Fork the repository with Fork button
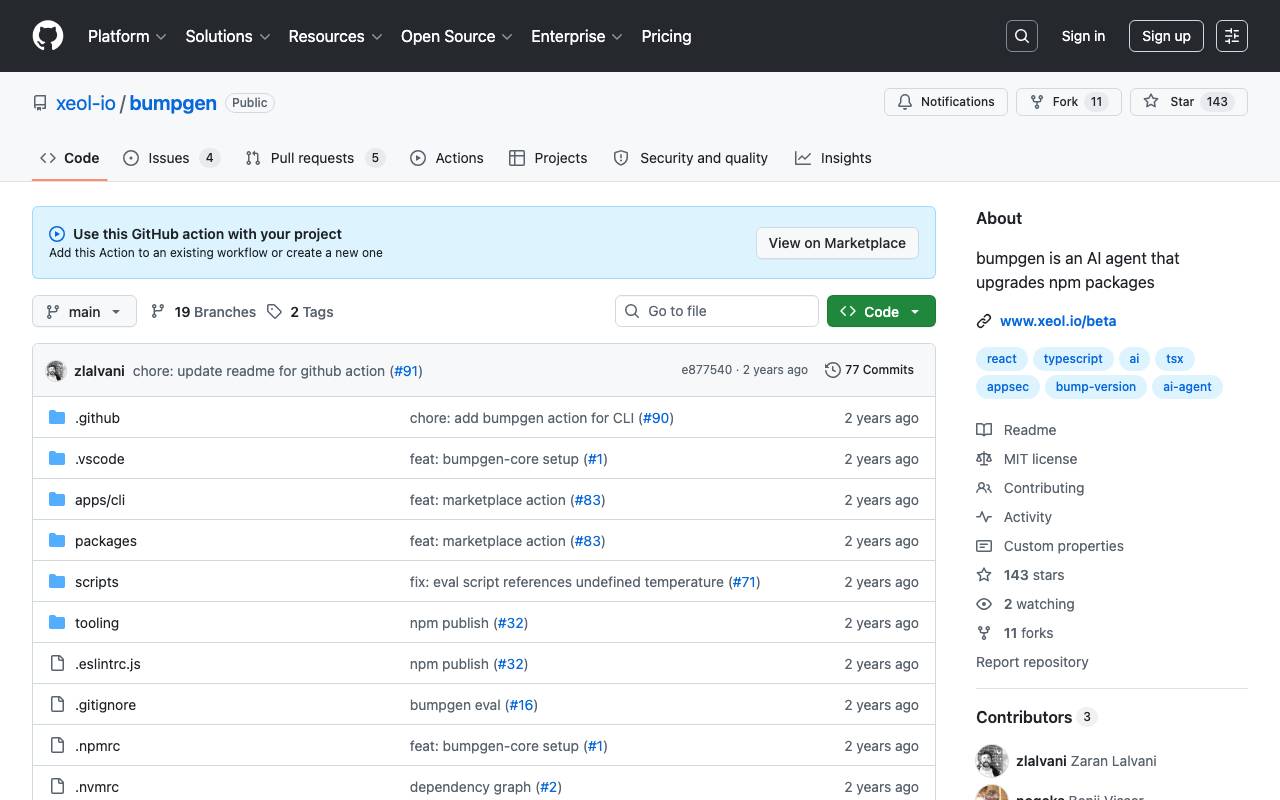The width and height of the screenshot is (1280, 800). [1069, 102]
